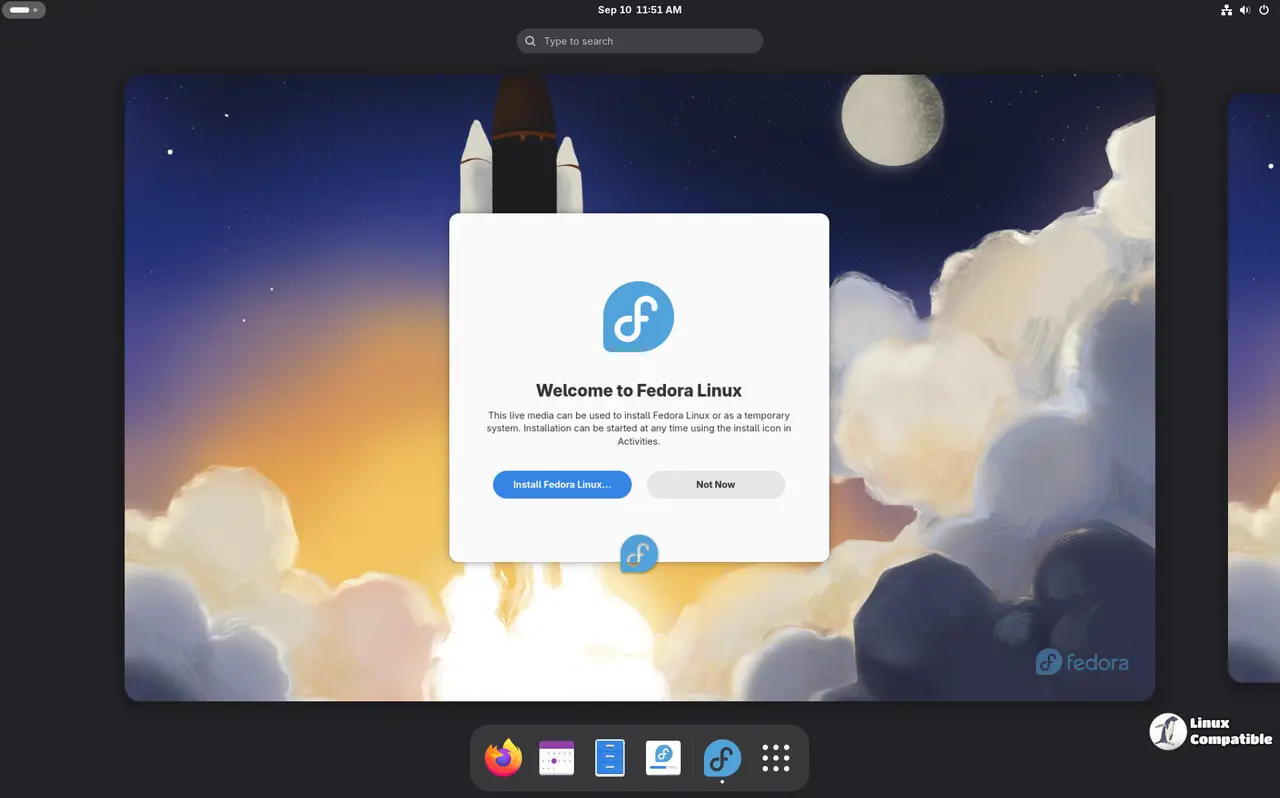Launch Firefox from the dock
Viewport: 1280px width, 798px height.
(503, 758)
